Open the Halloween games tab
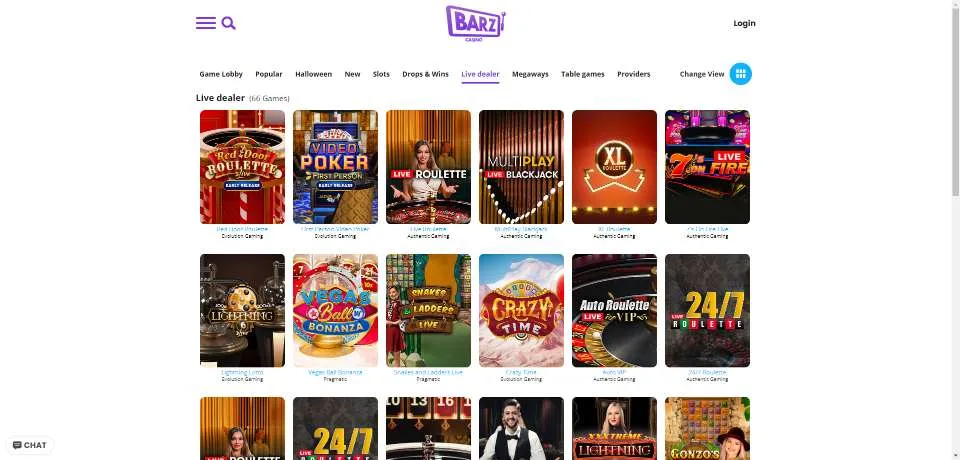Screen dimensions: 960x460 313,74
